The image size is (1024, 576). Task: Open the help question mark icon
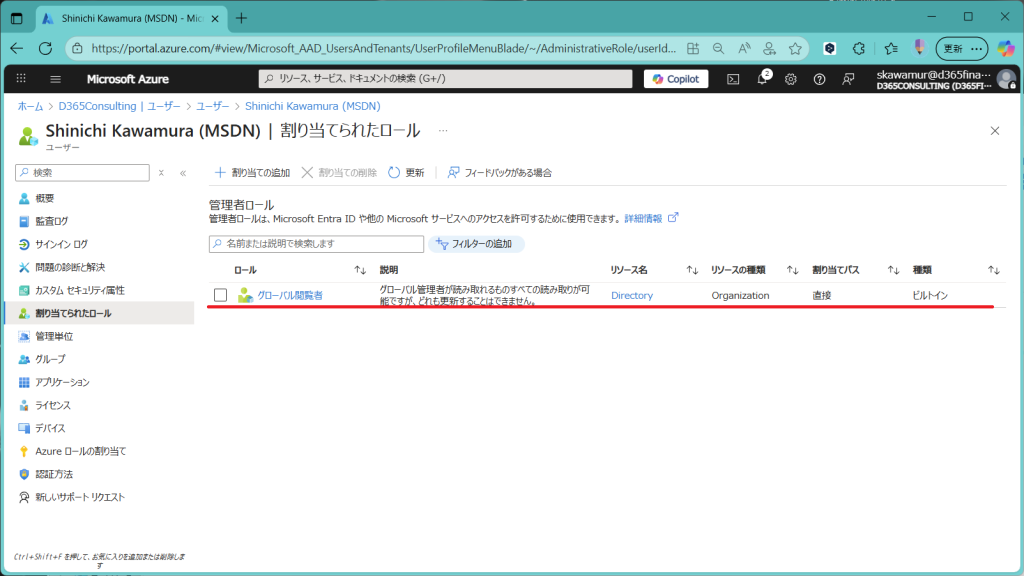820,79
